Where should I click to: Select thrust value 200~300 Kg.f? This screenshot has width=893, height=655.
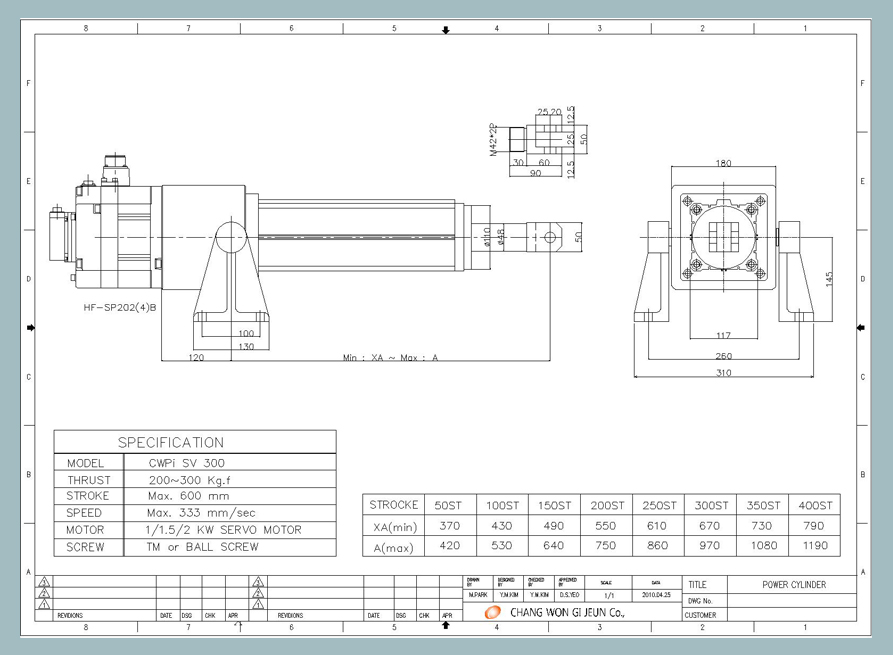190,480
